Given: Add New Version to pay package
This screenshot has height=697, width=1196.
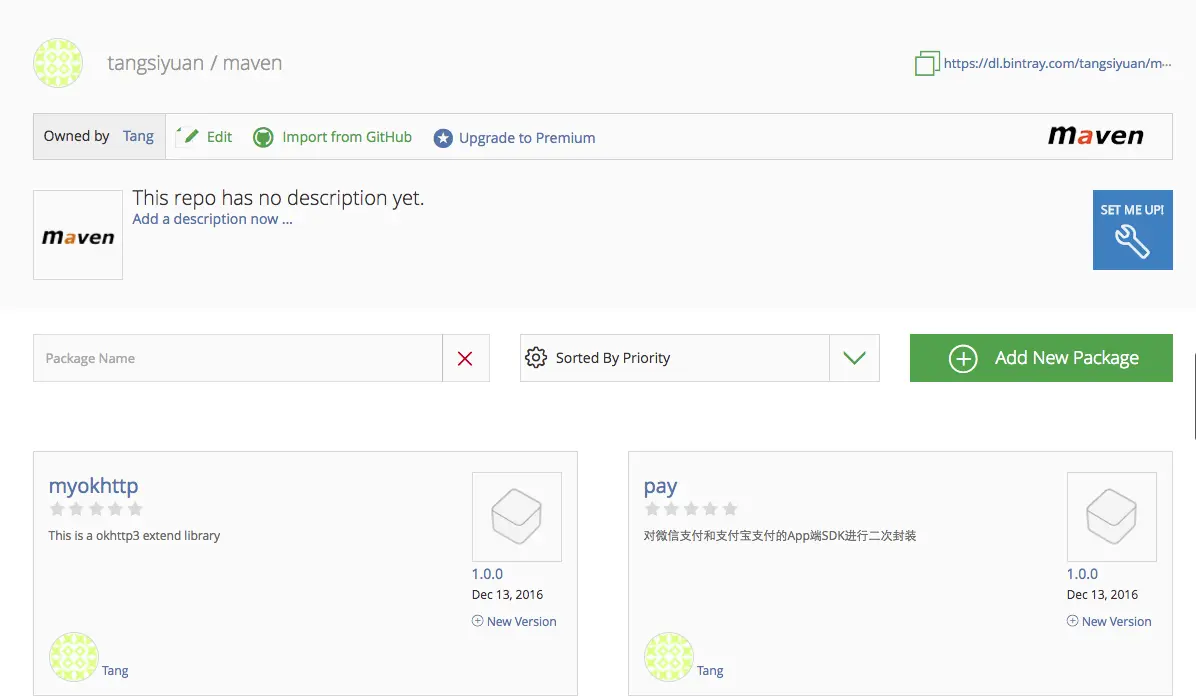Looking at the screenshot, I should pos(1109,622).
